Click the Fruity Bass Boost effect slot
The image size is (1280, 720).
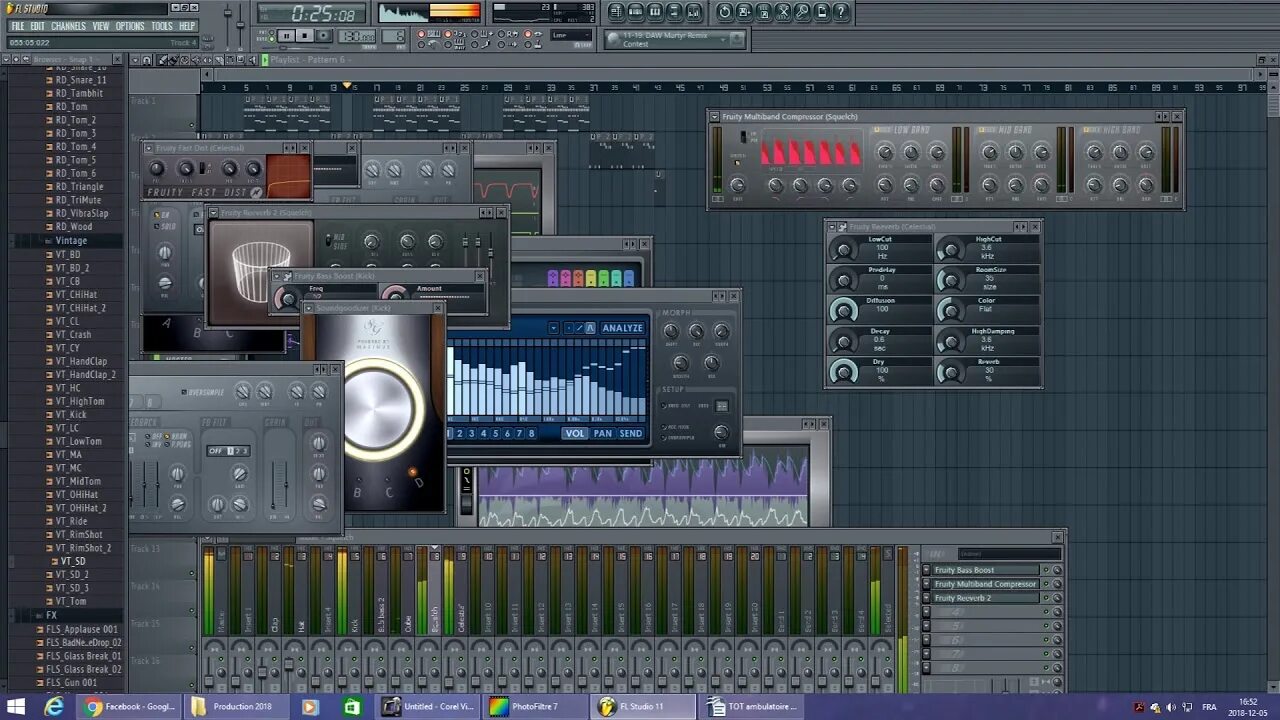pyautogui.click(x=986, y=570)
